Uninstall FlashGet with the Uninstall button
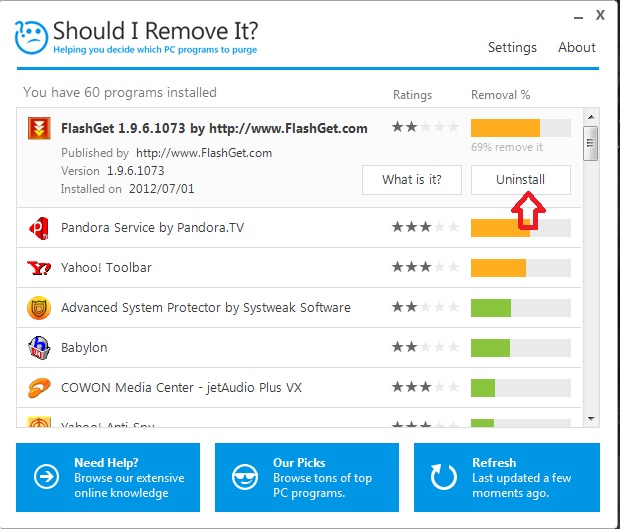This screenshot has width=620, height=529. 520,180
